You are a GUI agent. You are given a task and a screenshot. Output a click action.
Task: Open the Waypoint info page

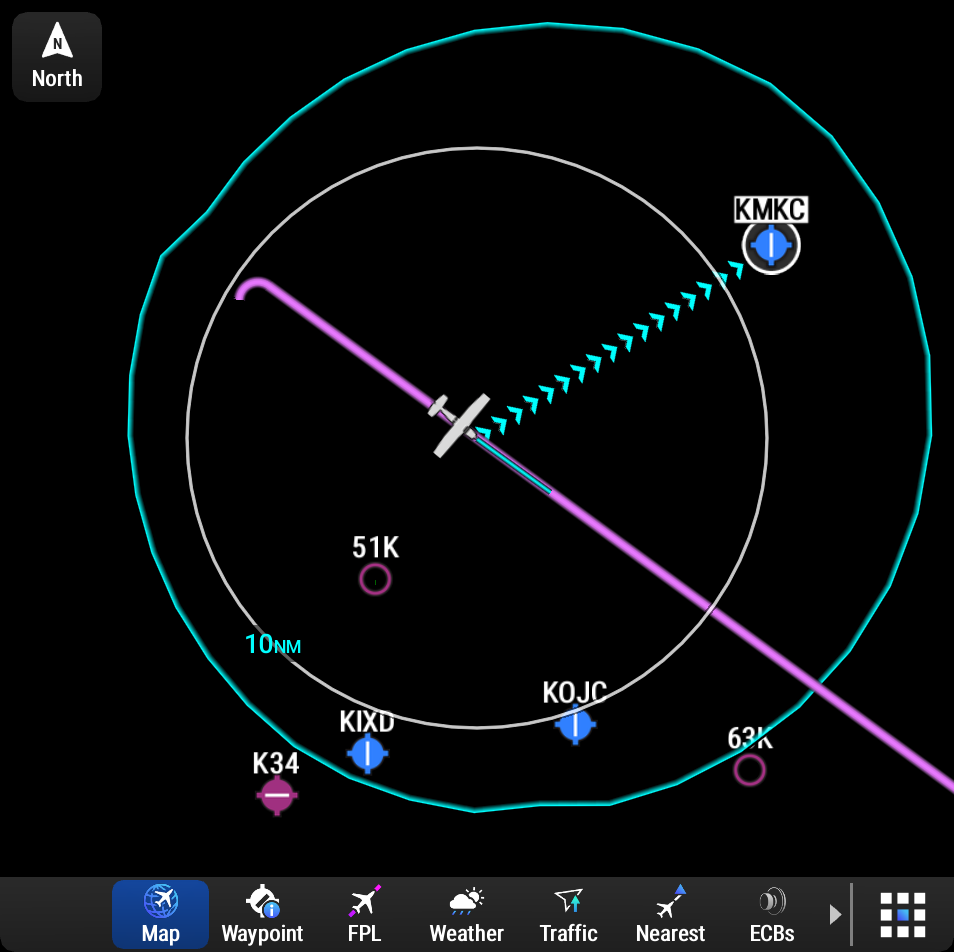click(262, 914)
